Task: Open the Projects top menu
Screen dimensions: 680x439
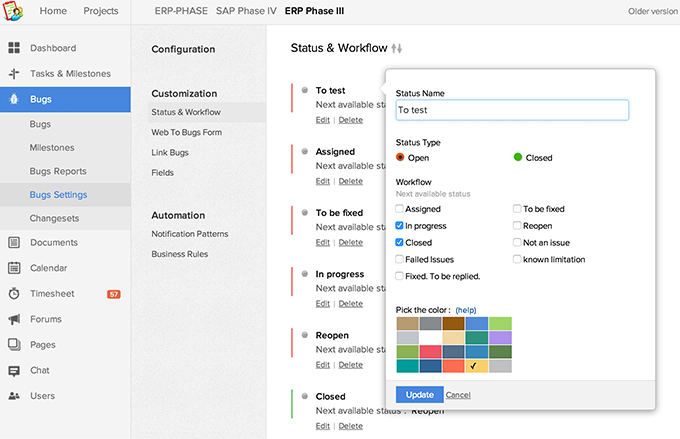Action: pyautogui.click(x=100, y=11)
